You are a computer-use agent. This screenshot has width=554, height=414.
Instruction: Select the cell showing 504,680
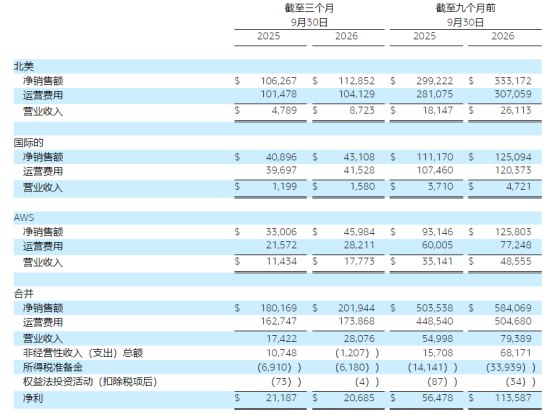(513, 322)
